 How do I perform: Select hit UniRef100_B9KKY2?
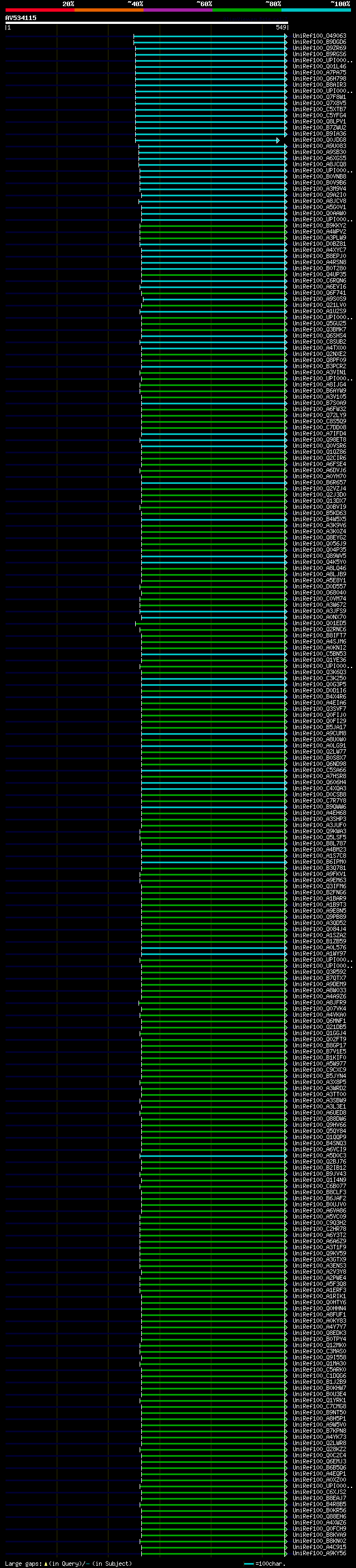click(319, 225)
